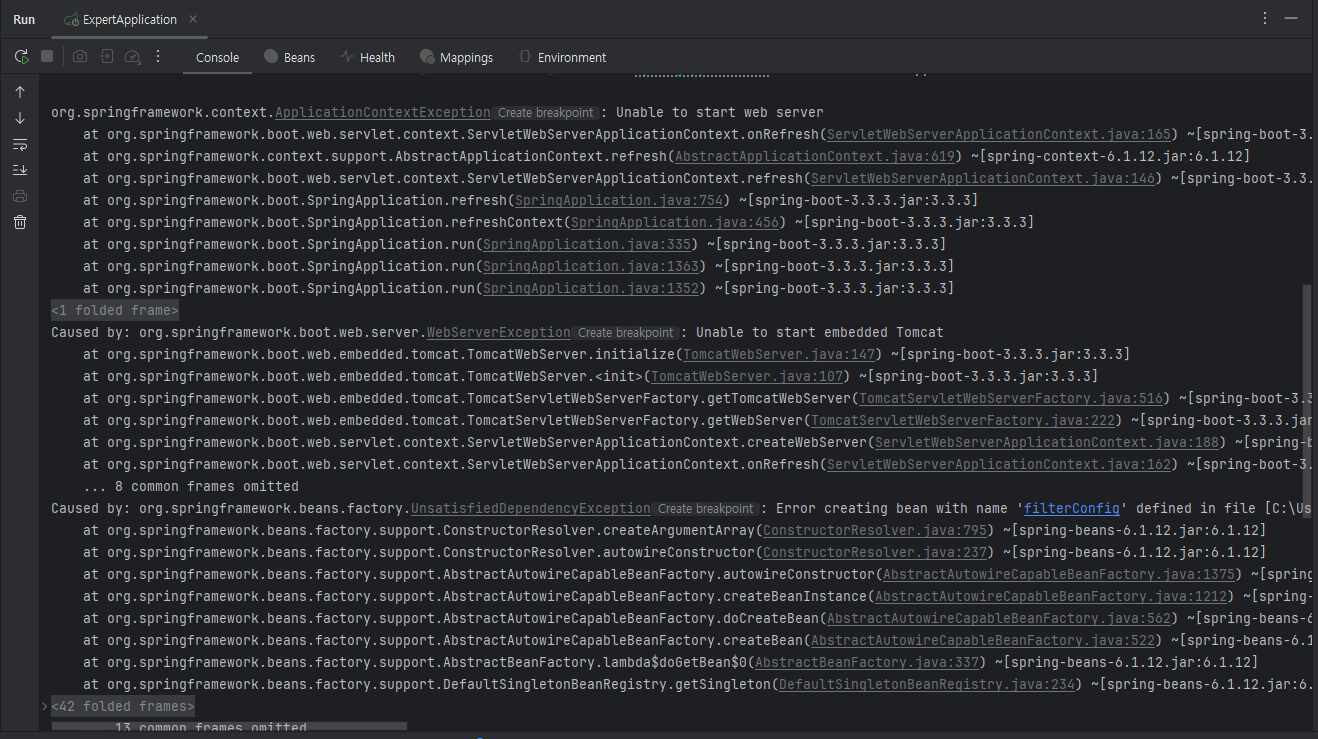This screenshot has width=1318, height=739.
Task: Click the camera snapshot icon in the toolbar
Action: tap(80, 57)
